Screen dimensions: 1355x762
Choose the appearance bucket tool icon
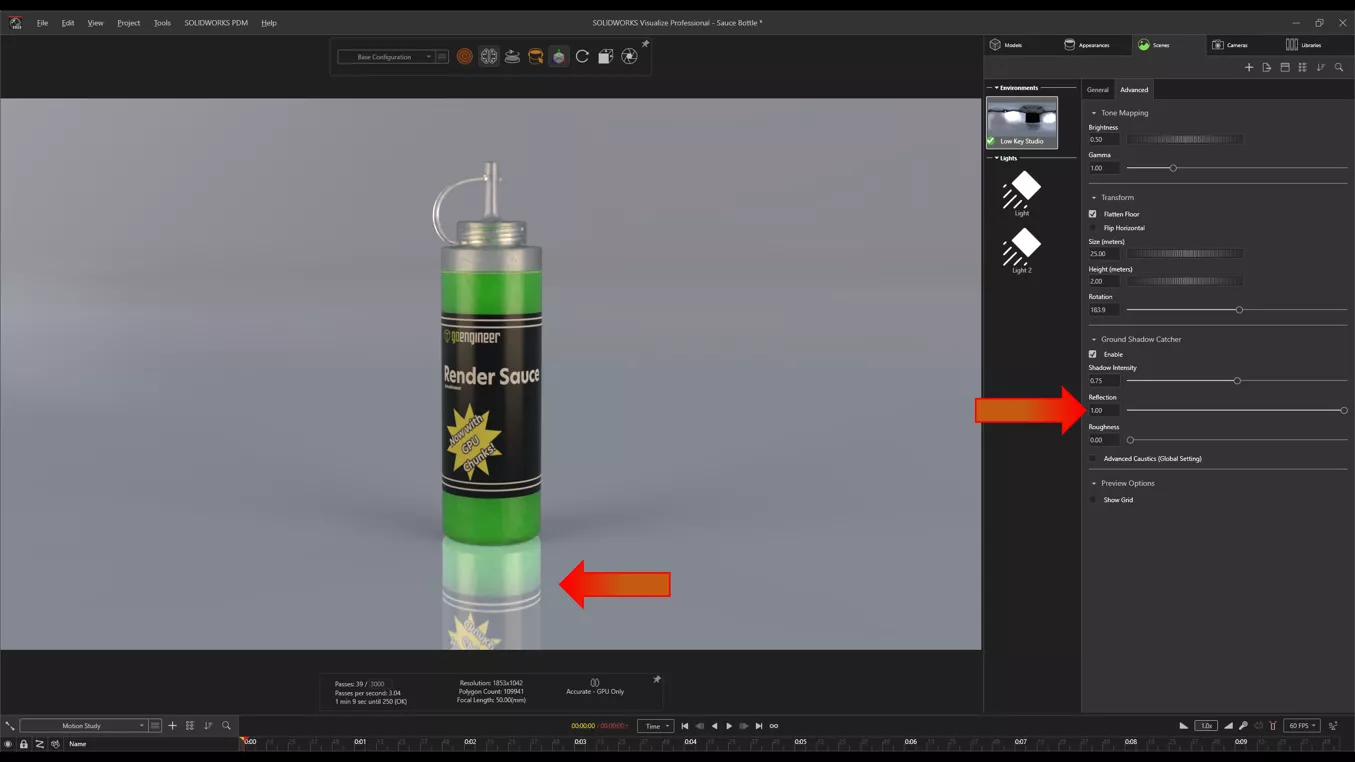click(x=536, y=57)
